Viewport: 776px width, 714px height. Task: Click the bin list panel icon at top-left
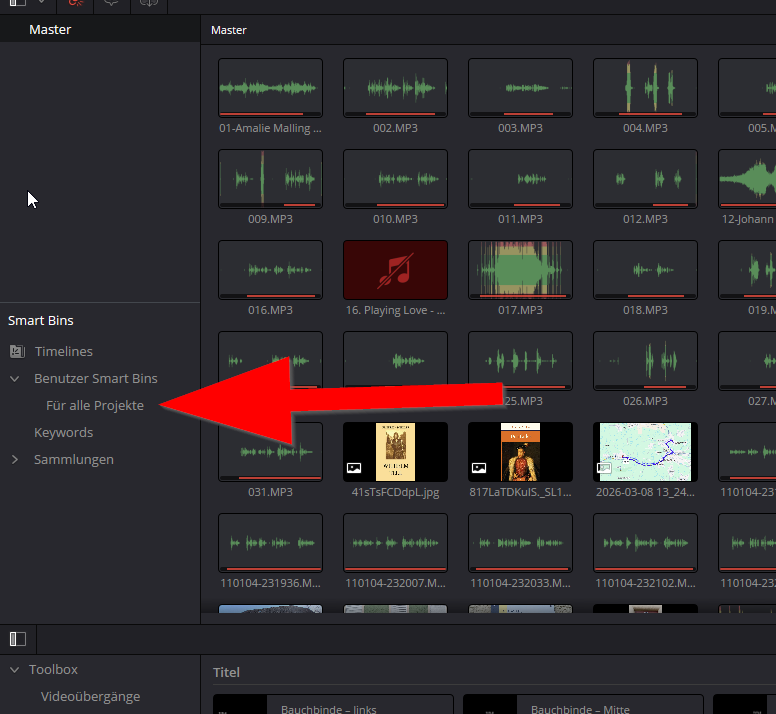pyautogui.click(x=17, y=4)
